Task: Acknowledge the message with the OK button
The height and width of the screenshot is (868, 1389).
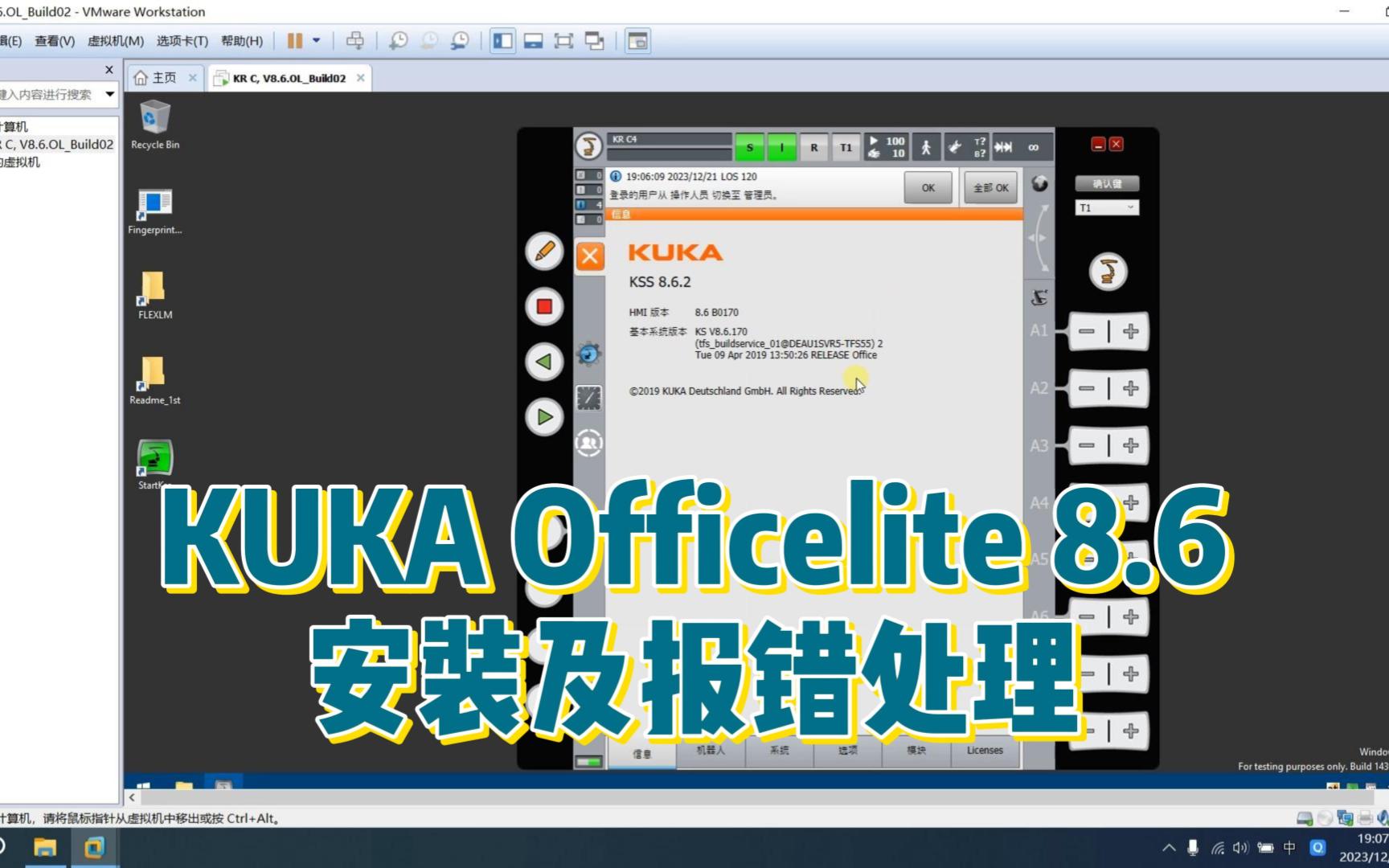Action: coord(928,187)
